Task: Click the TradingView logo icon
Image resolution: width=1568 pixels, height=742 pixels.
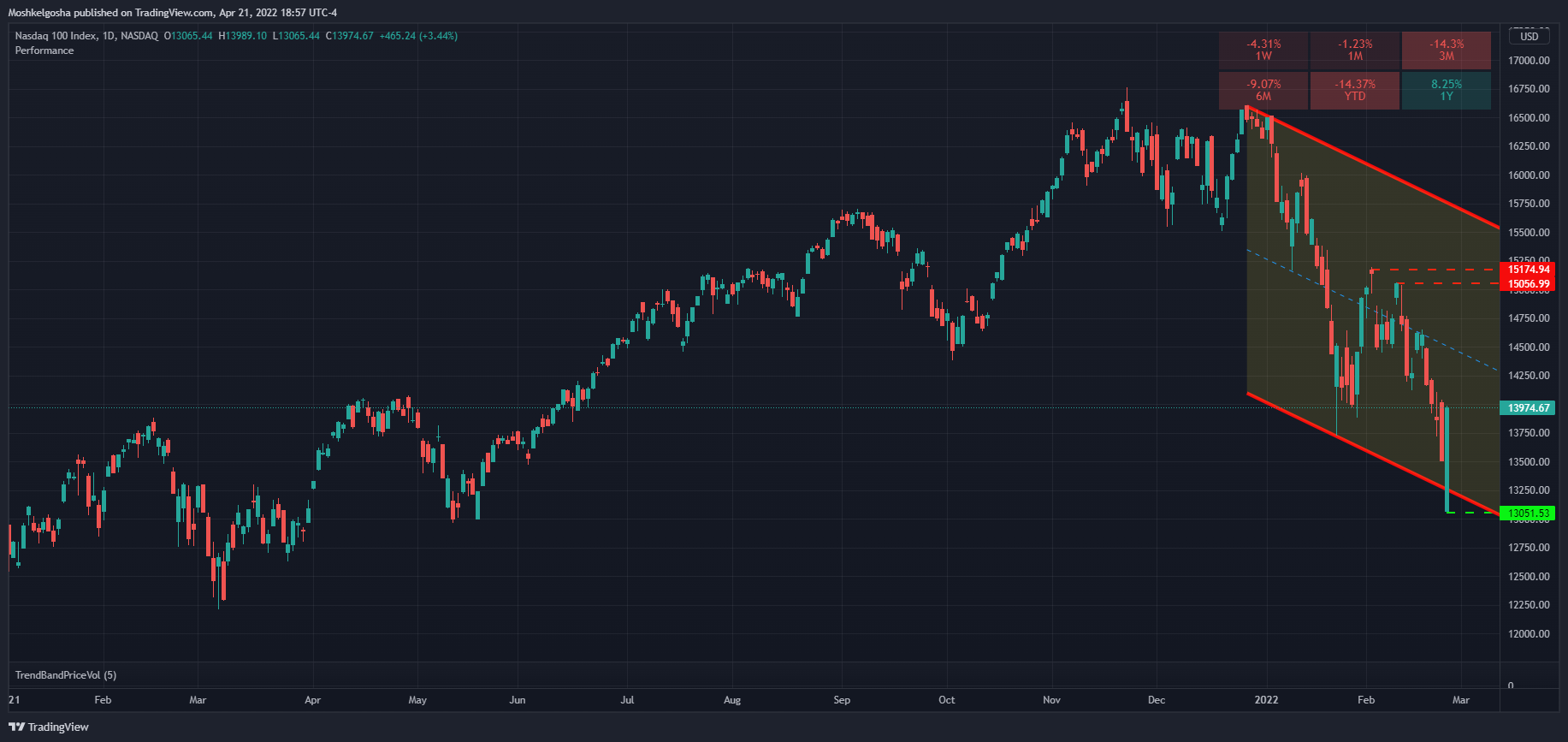Action: click(17, 727)
